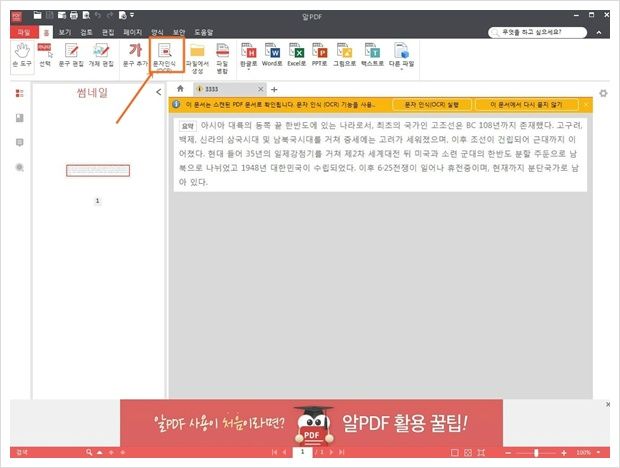Go to next page arrow

[x=331, y=452]
